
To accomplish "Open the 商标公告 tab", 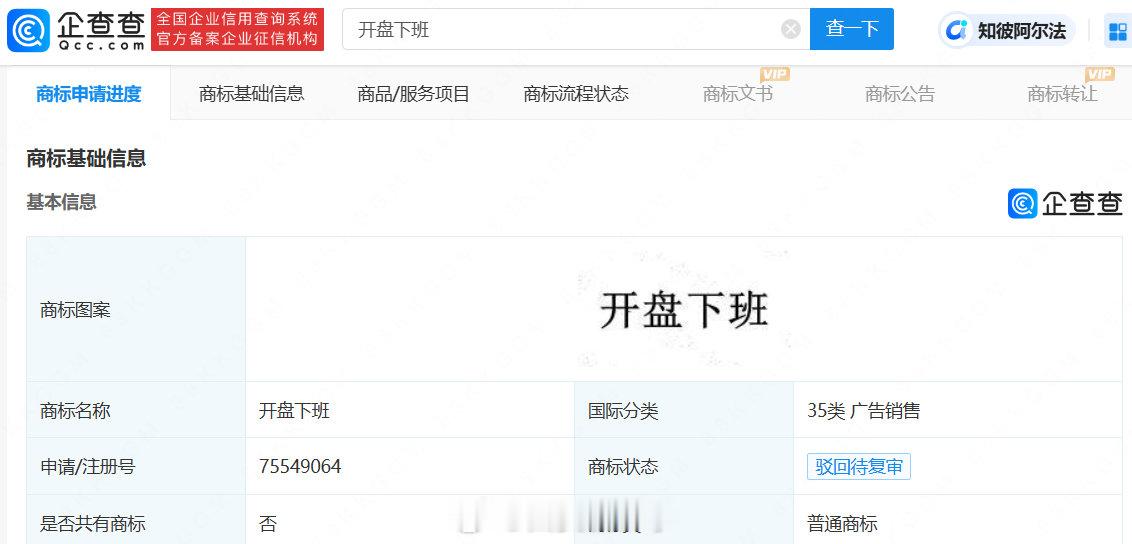I will pos(900,94).
